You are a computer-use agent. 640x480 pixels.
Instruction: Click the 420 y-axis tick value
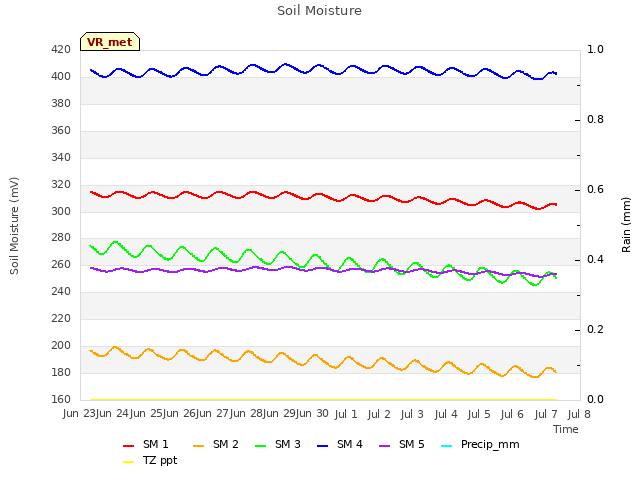(61, 50)
